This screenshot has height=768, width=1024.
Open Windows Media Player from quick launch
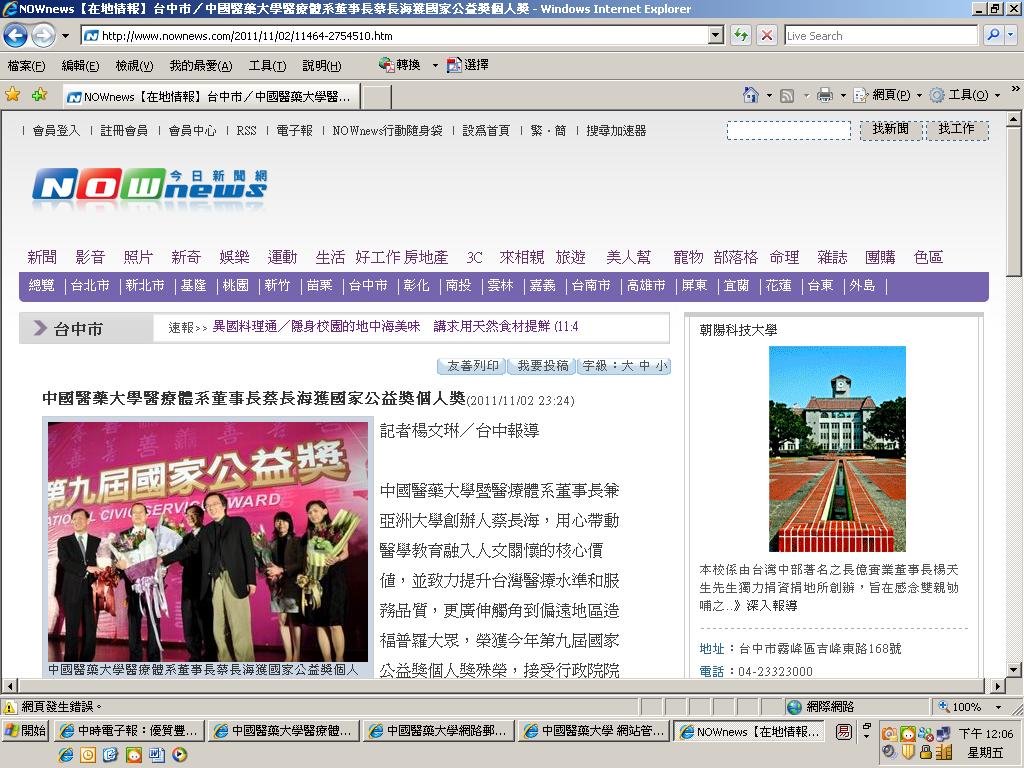click(180, 754)
